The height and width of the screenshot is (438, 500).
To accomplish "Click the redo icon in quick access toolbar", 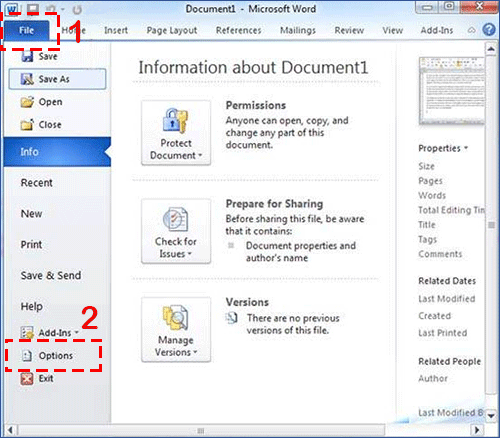I will (77, 10).
